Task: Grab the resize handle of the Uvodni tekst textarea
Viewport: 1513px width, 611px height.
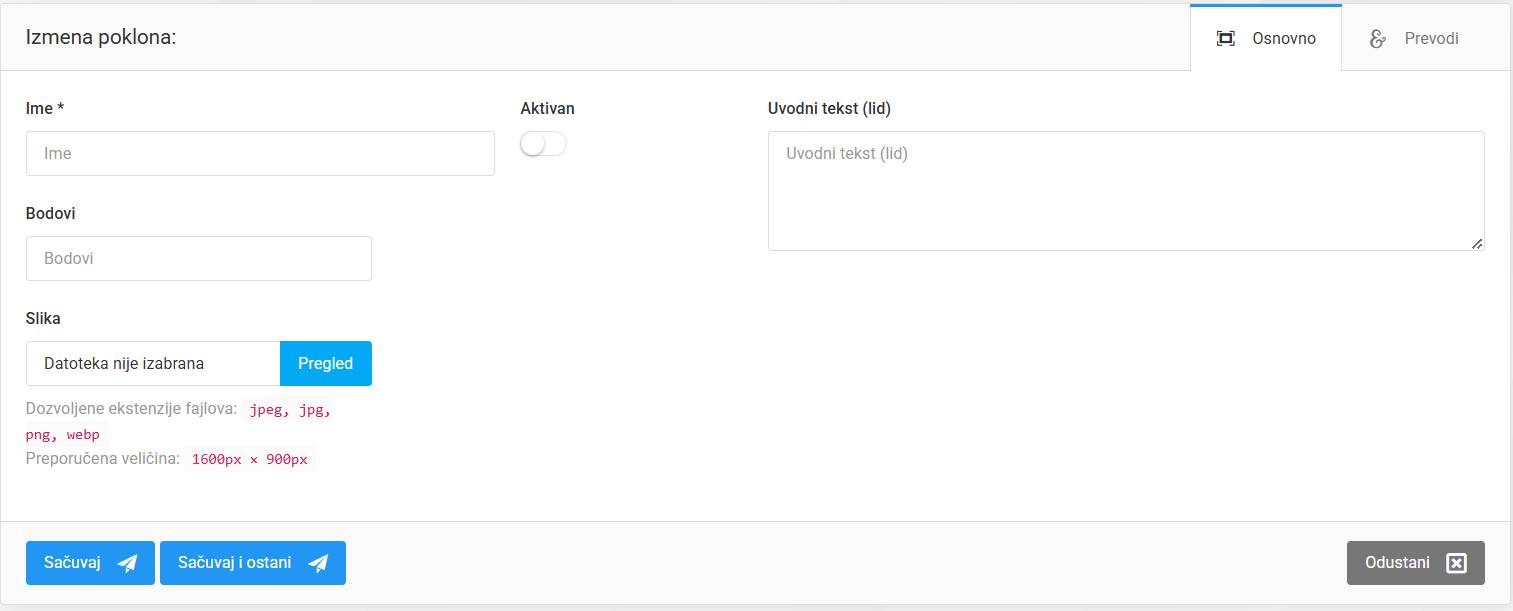Action: pyautogui.click(x=1477, y=243)
